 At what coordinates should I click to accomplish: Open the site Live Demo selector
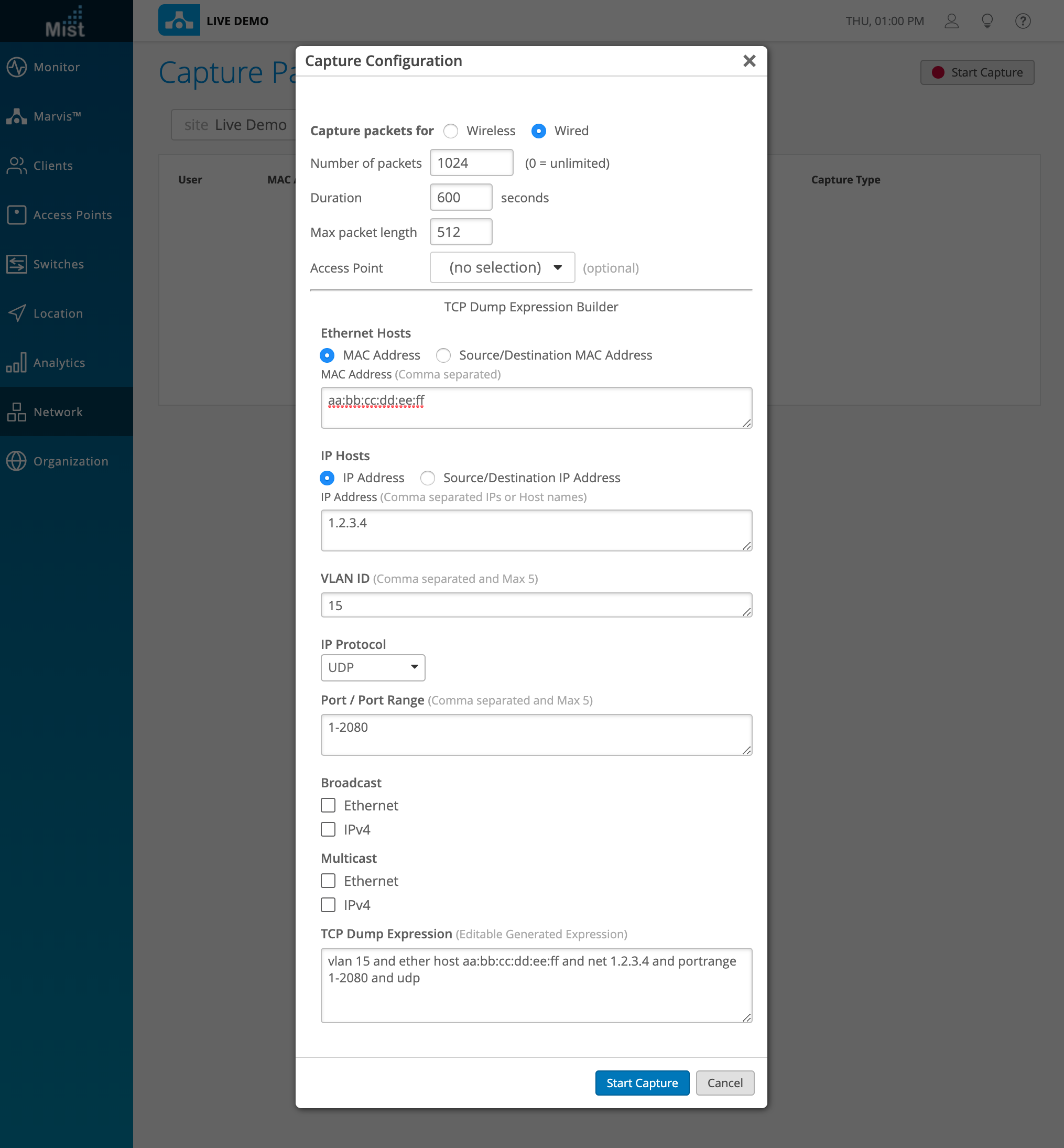[235, 125]
